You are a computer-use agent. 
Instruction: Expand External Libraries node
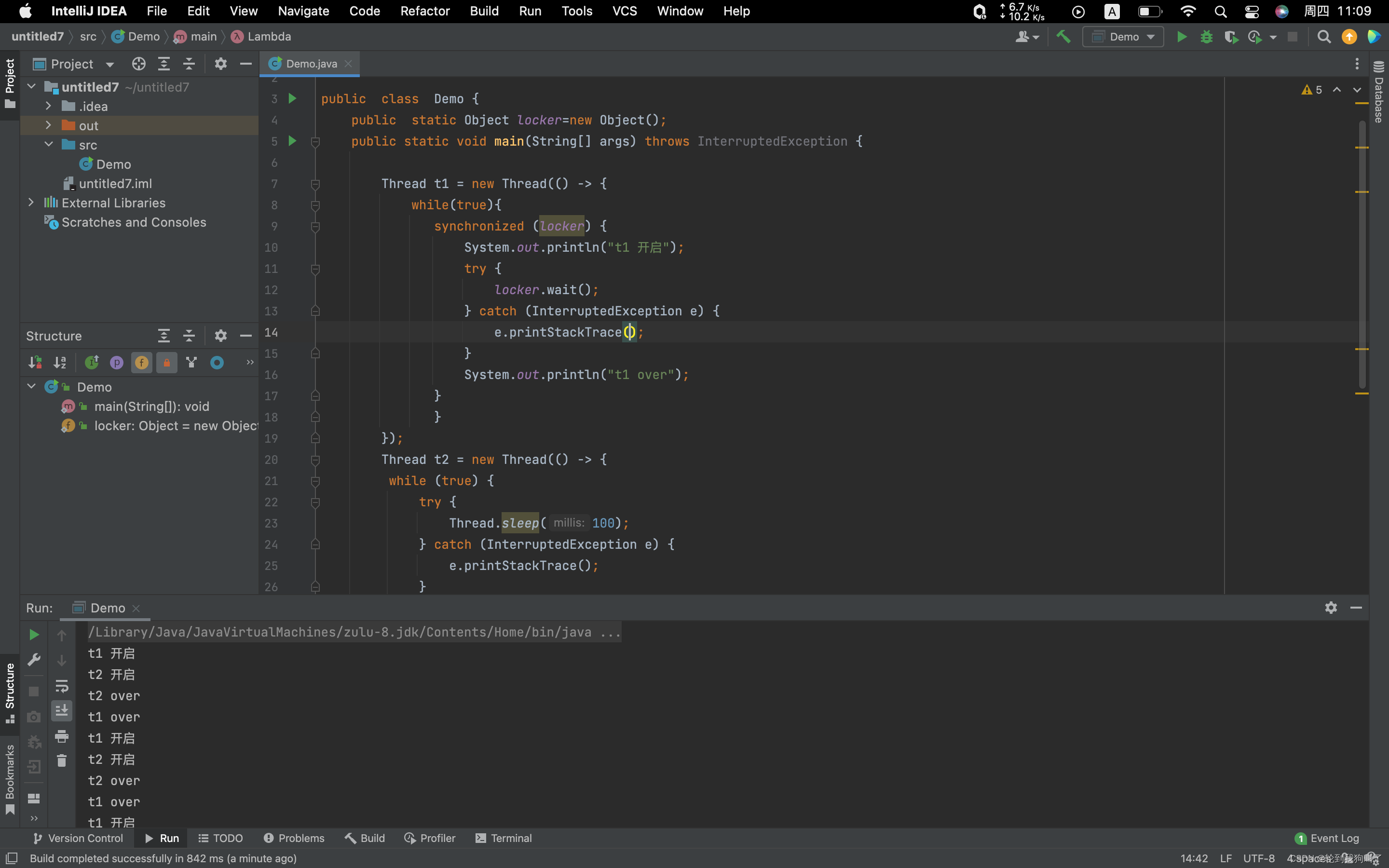point(31,203)
